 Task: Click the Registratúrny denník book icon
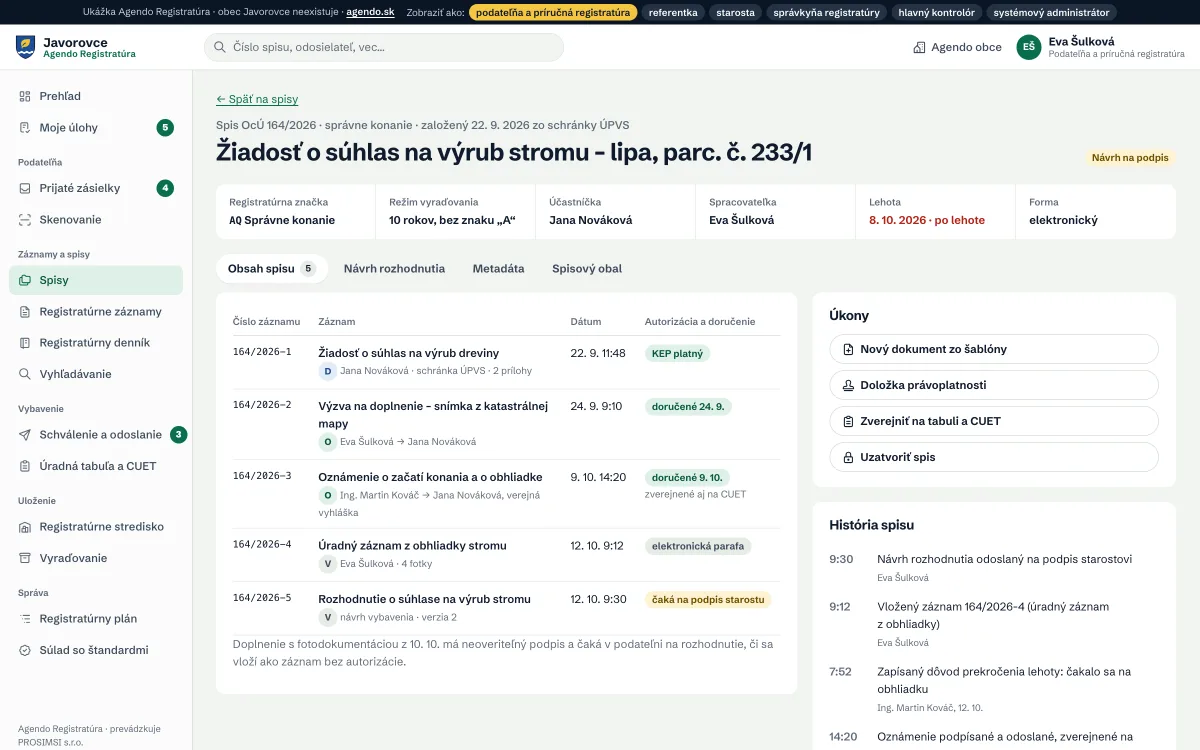pyautogui.click(x=25, y=342)
